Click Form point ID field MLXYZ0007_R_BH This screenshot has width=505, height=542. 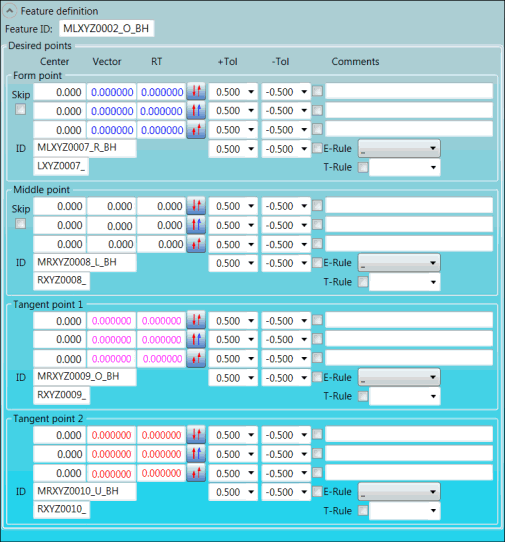[x=85, y=148]
